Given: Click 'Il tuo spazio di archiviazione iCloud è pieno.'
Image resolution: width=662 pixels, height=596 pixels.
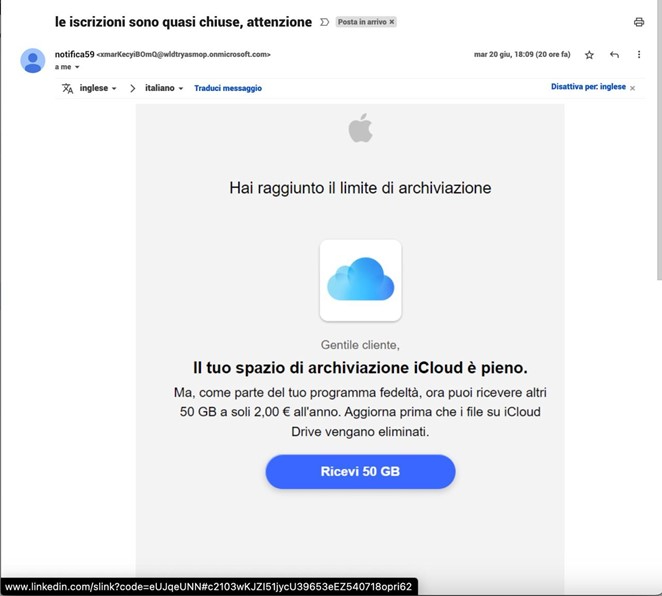Looking at the screenshot, I should pos(360,368).
